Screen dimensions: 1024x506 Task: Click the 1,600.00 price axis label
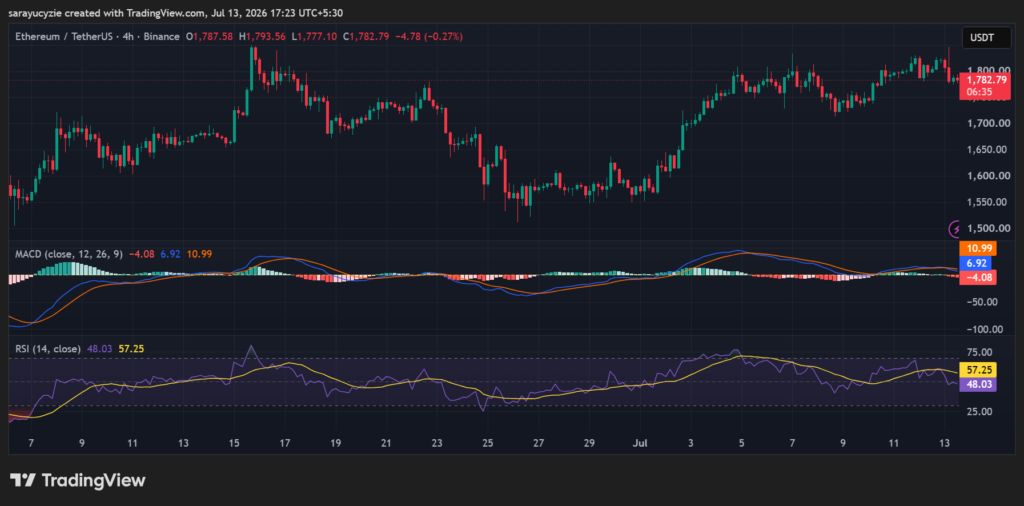(988, 176)
